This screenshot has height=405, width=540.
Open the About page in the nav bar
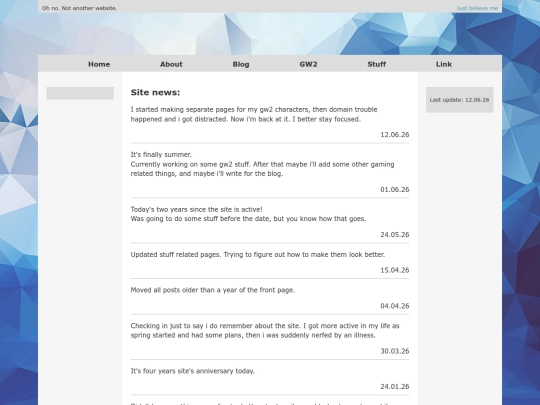(x=171, y=64)
